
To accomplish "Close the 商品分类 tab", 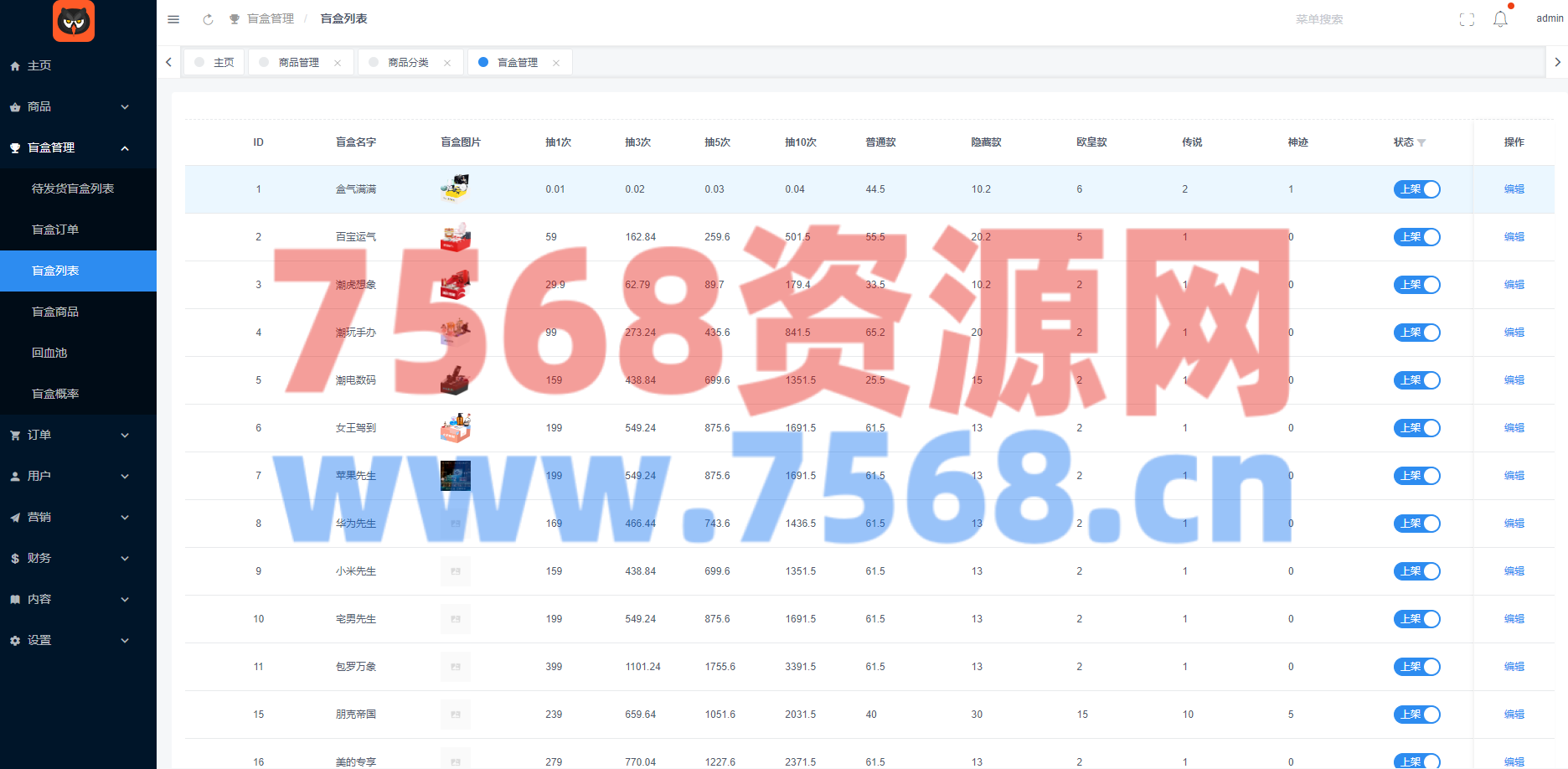I will (x=447, y=63).
